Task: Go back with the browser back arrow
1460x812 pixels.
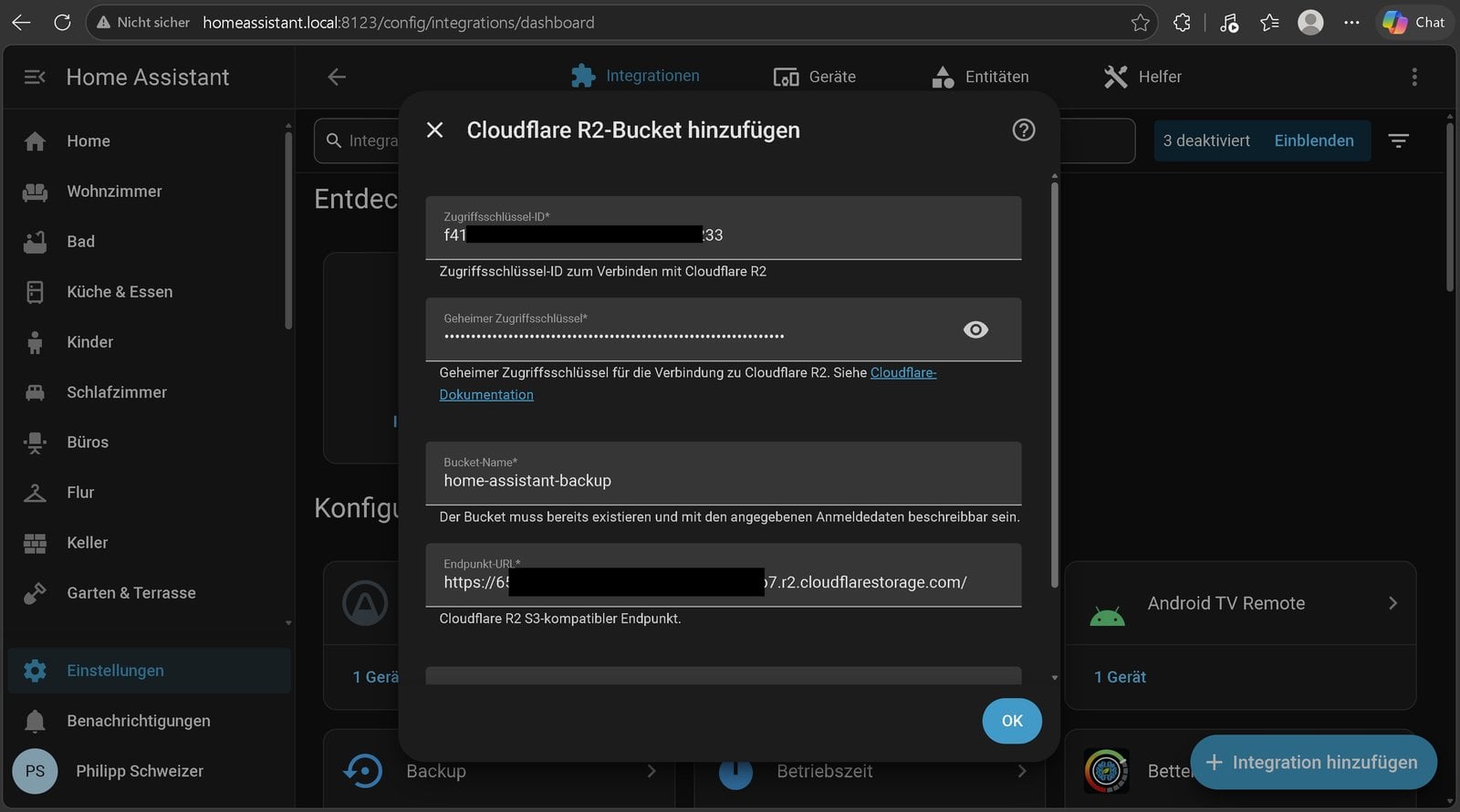Action: (21, 22)
